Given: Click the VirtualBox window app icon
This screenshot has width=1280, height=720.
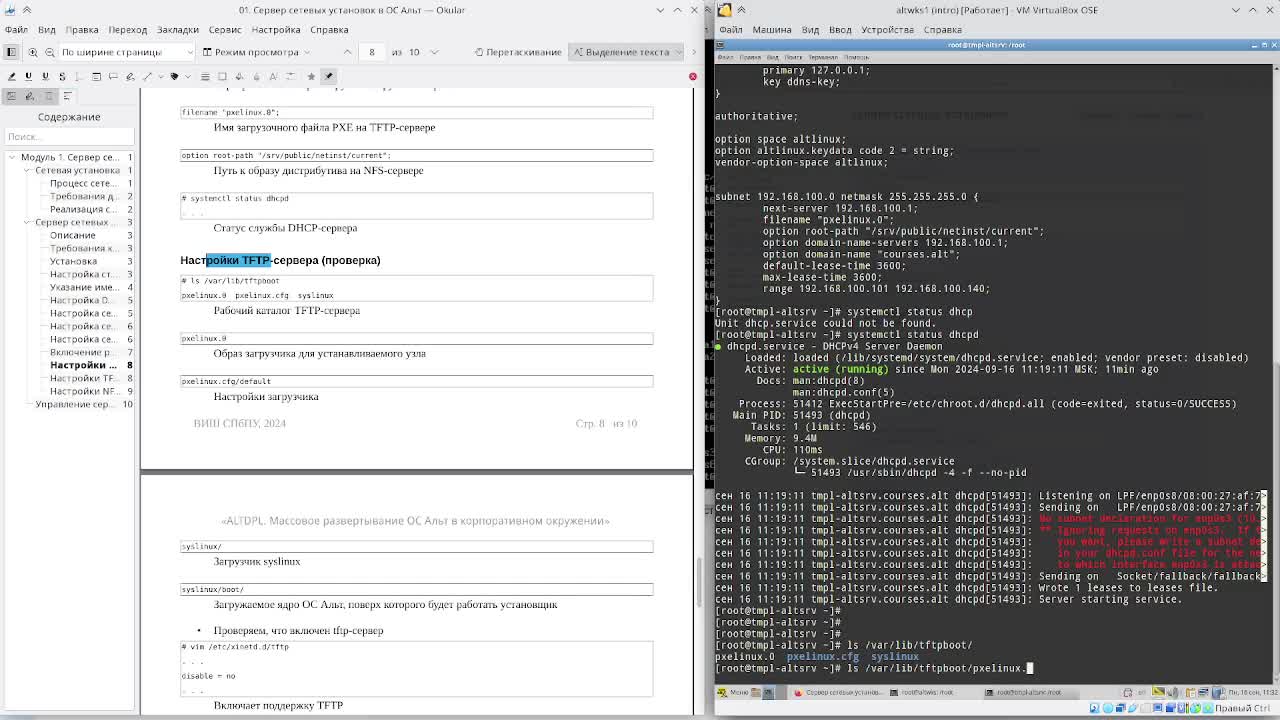Looking at the screenshot, I should tap(725, 10).
